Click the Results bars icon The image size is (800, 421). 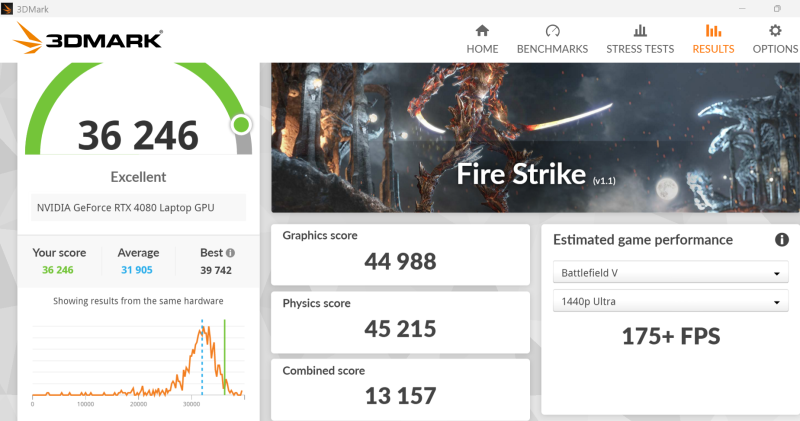[713, 31]
